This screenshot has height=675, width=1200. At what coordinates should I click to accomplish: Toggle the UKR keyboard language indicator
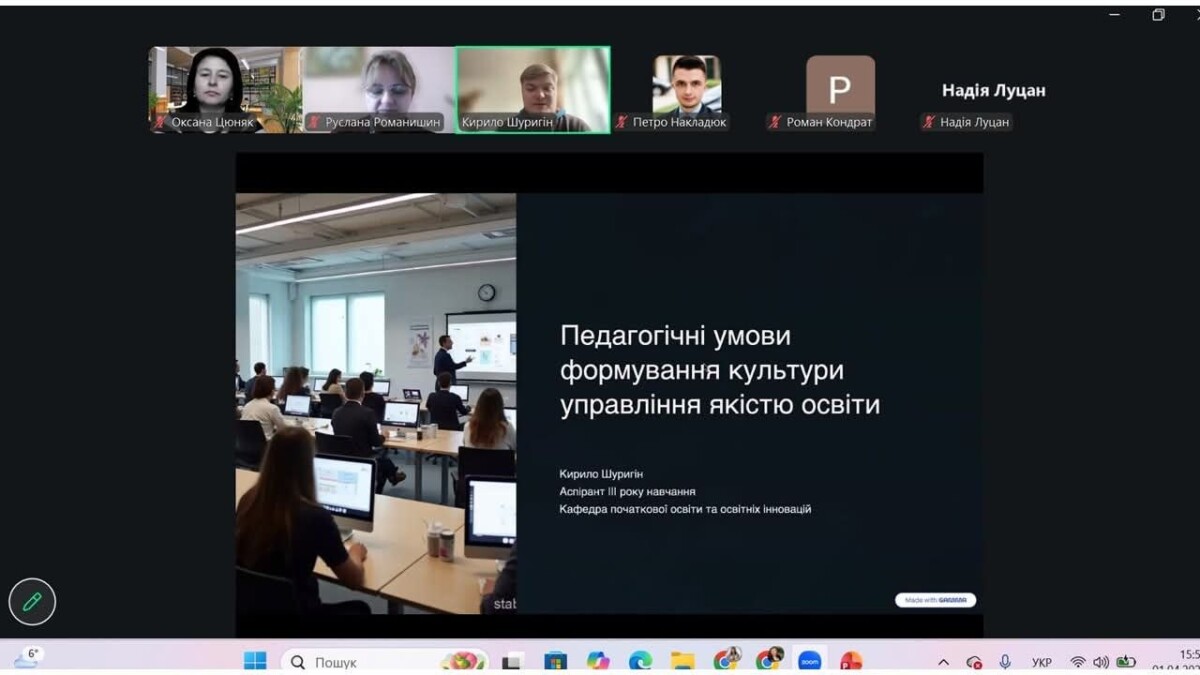(1041, 662)
